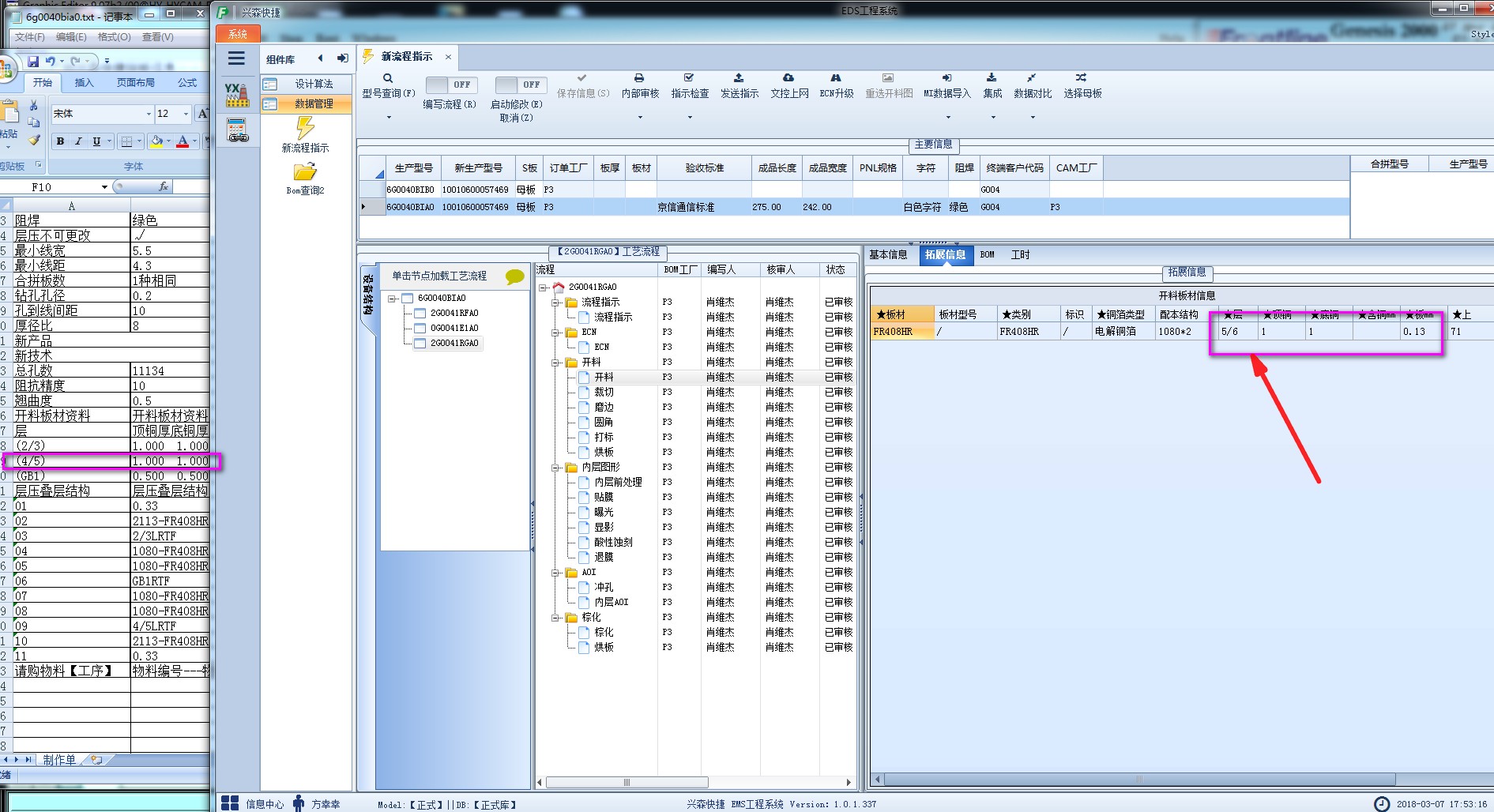Open the 新流程指示 lightning icon in 组件库
Image resolution: width=1494 pixels, height=812 pixels.
click(305, 128)
